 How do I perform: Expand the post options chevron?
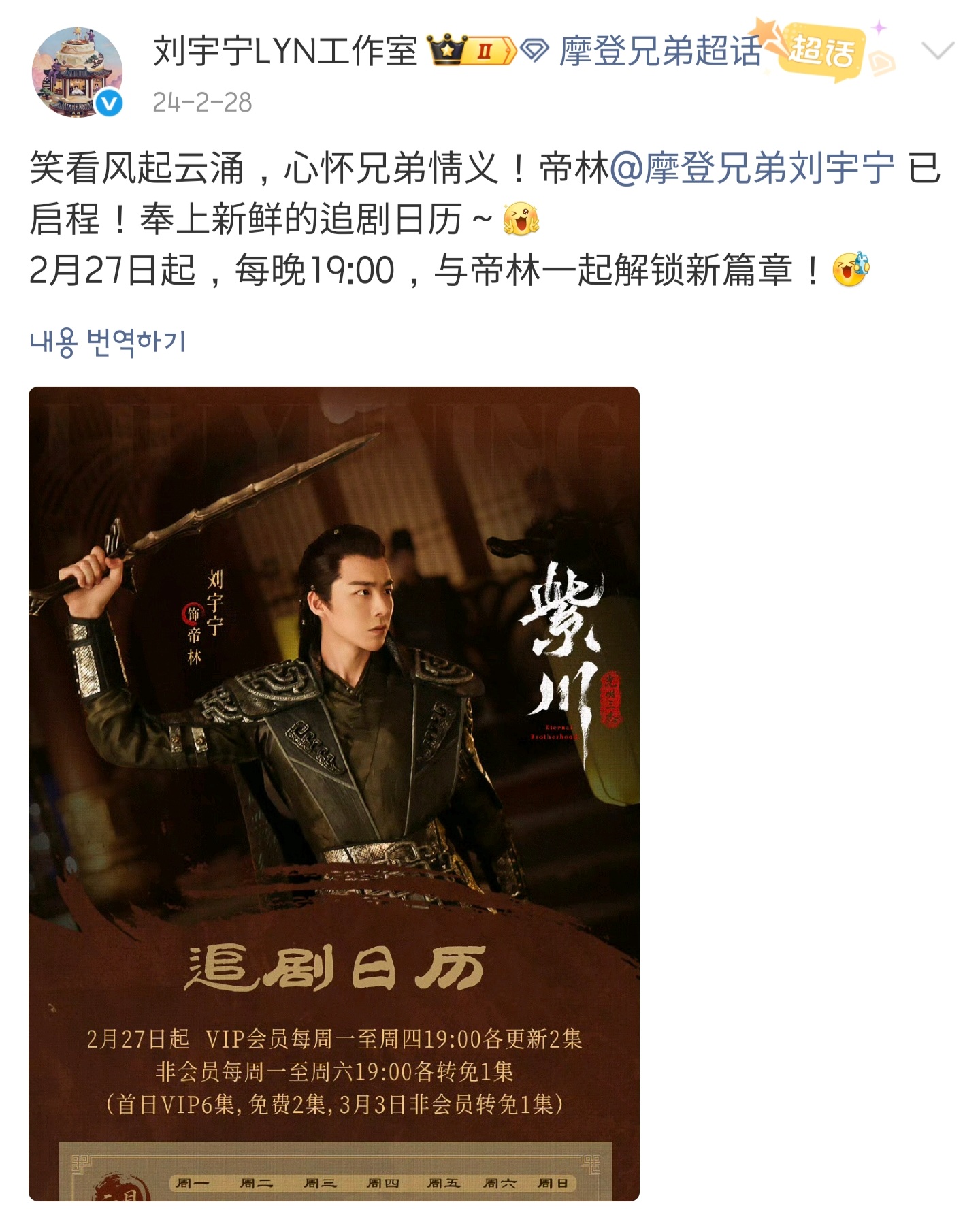[x=938, y=50]
